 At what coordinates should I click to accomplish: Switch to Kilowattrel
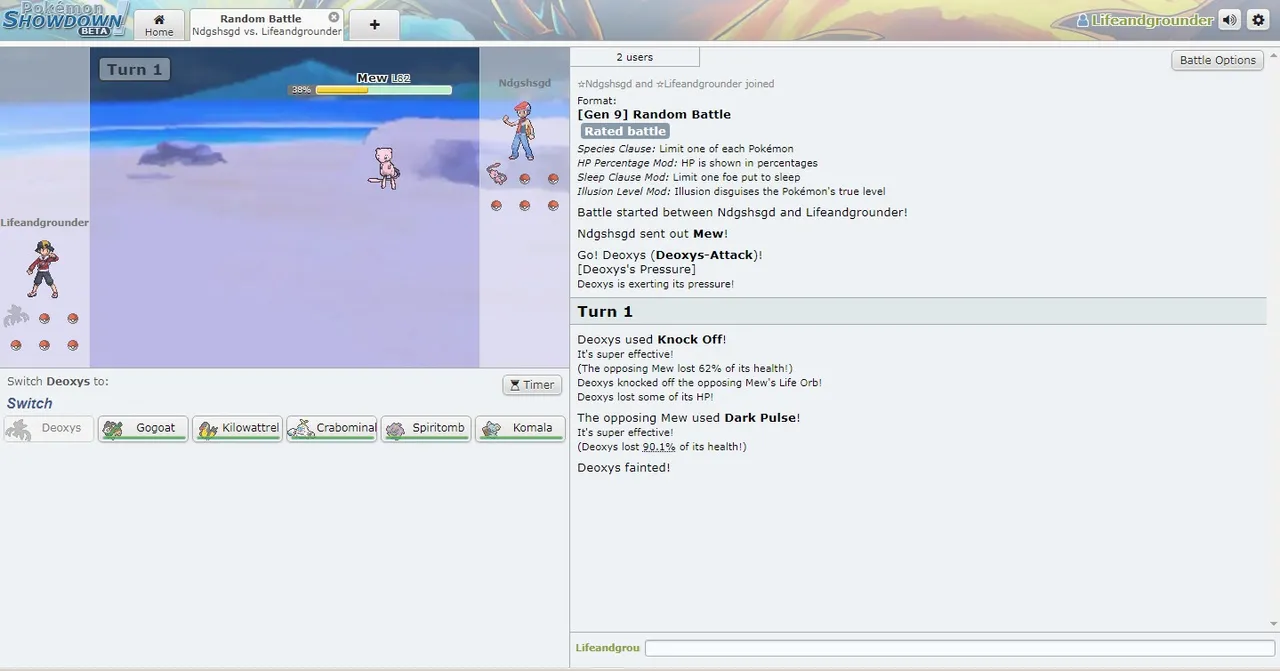[x=237, y=428]
